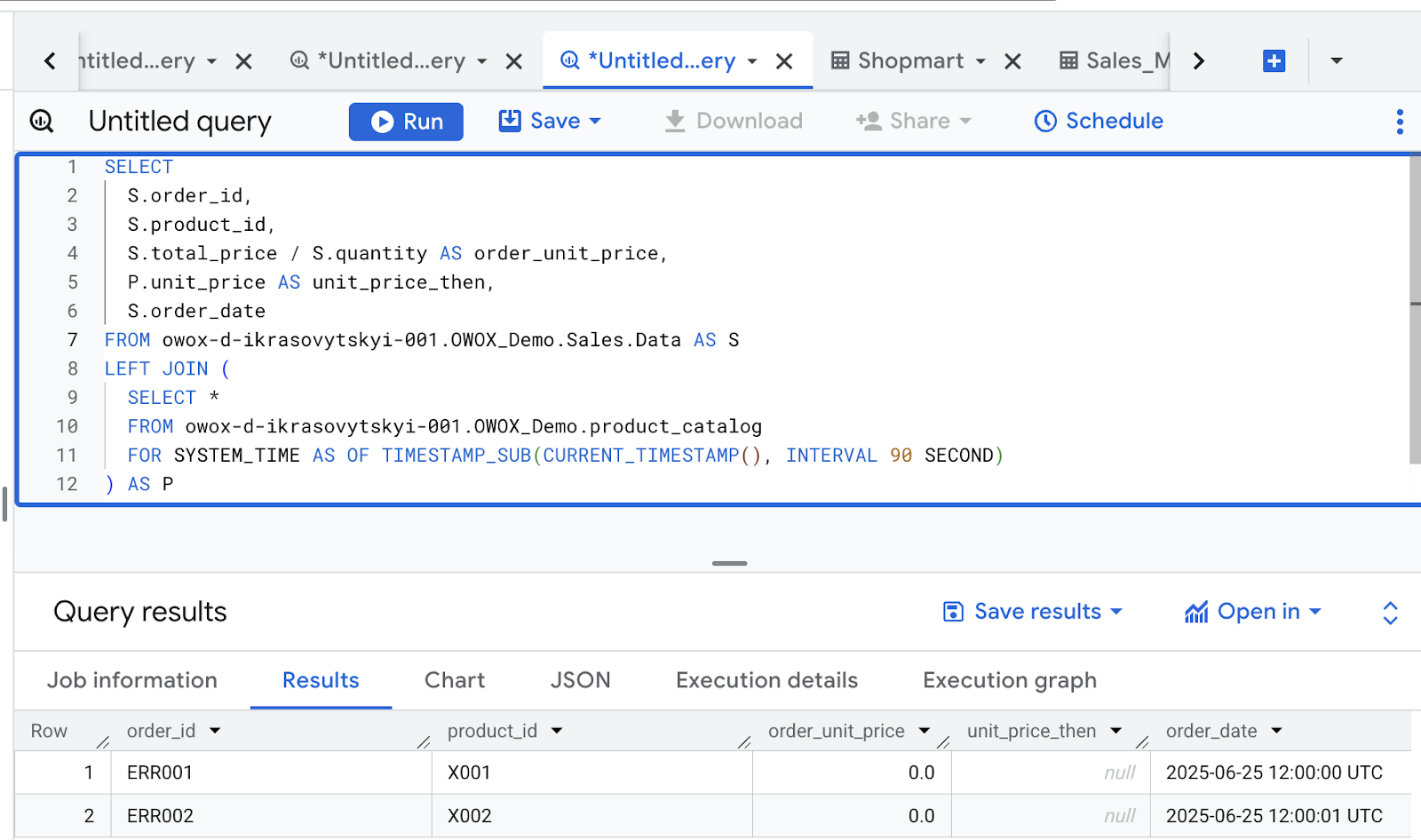Click in the SQL editor on line 7

coord(422,340)
